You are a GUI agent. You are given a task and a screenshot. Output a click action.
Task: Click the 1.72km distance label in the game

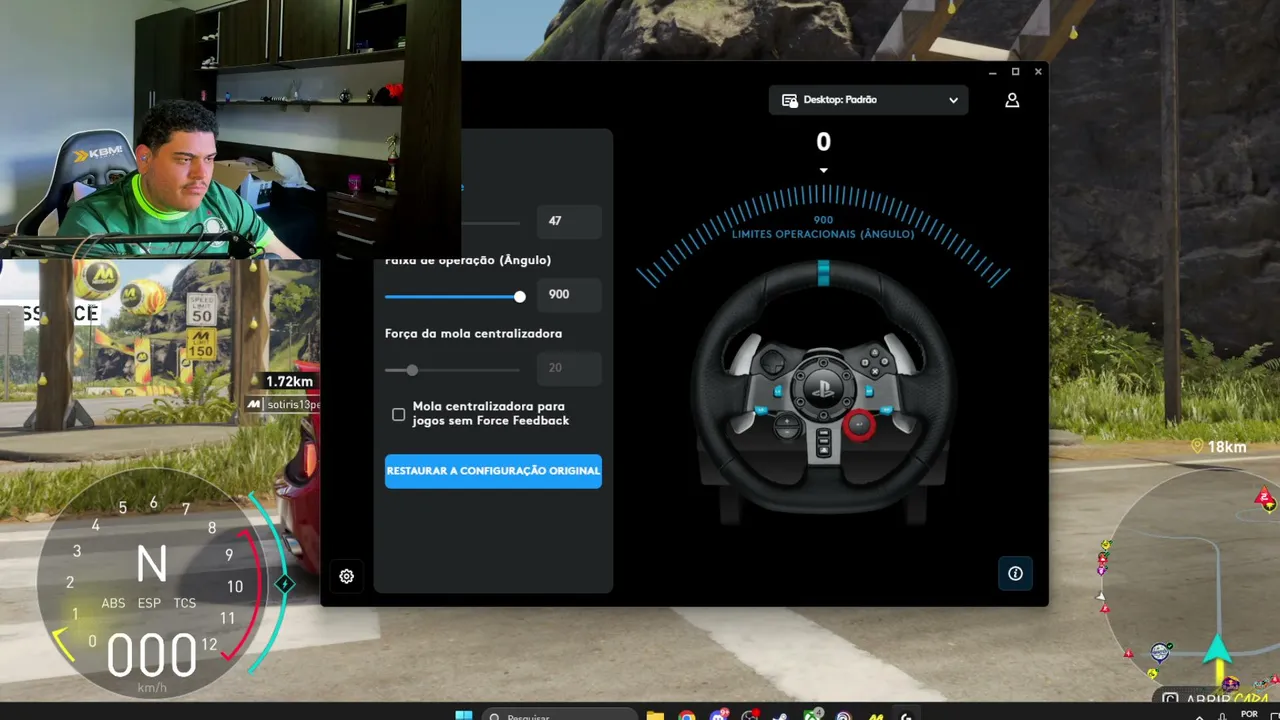(289, 381)
